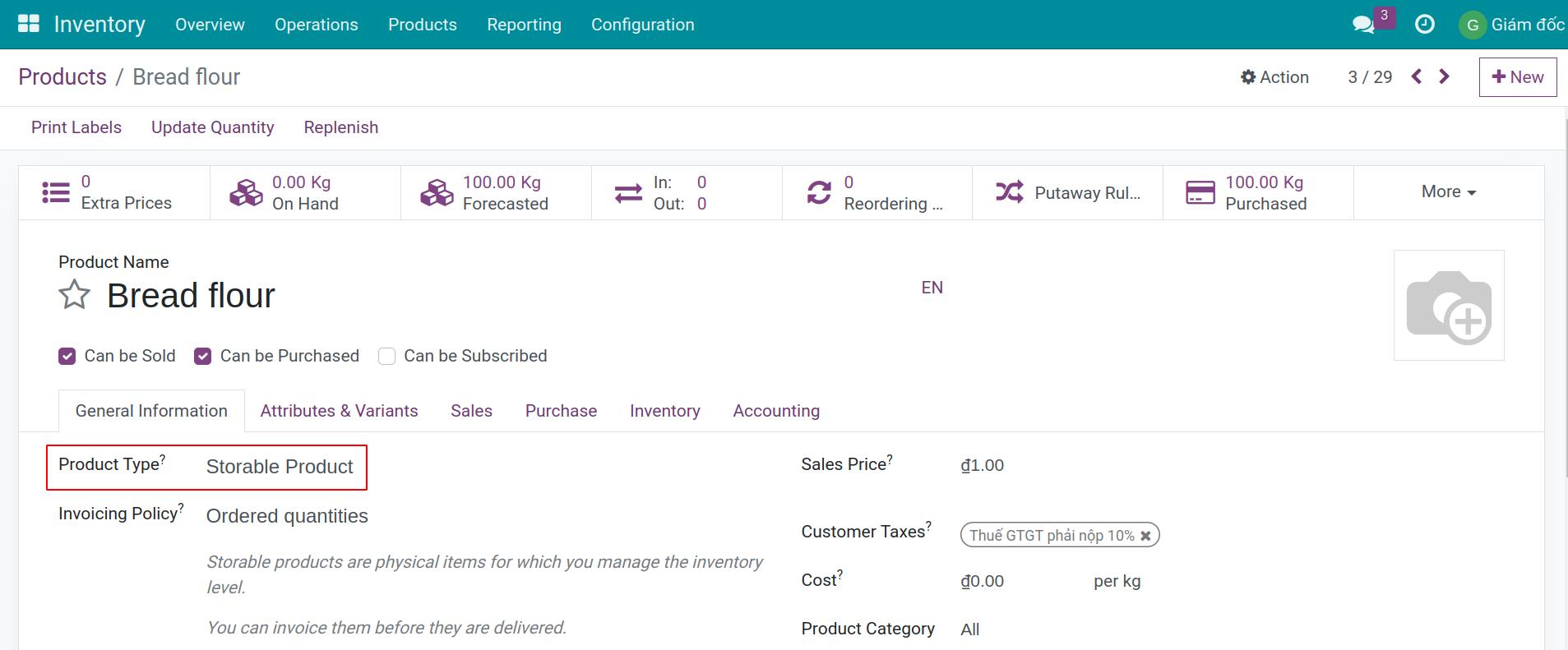Screen dimensions: 1568x650
Task: Mark Bread flour as favorite star
Action: [74, 294]
